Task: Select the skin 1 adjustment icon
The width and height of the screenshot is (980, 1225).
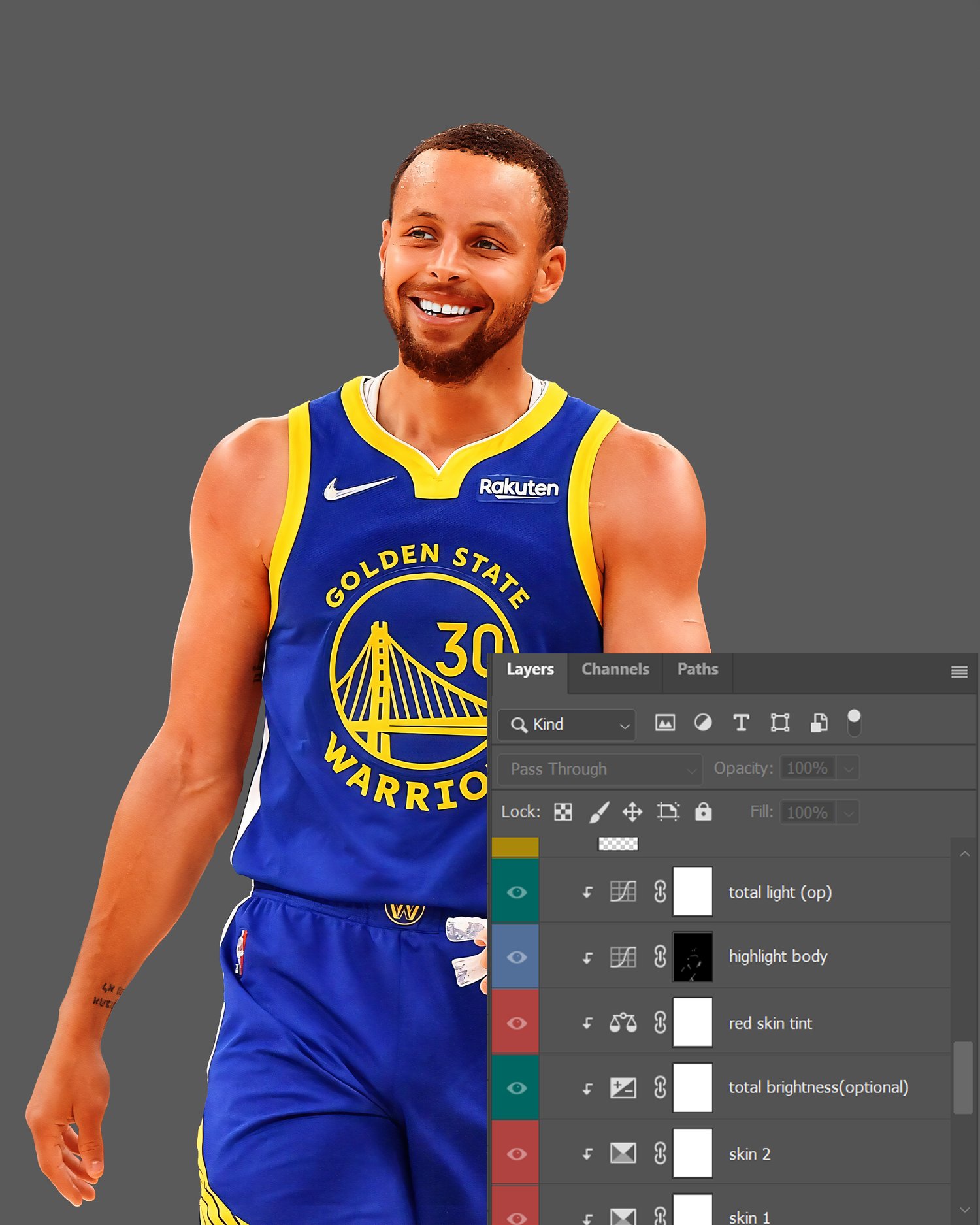Action: coord(623,1216)
